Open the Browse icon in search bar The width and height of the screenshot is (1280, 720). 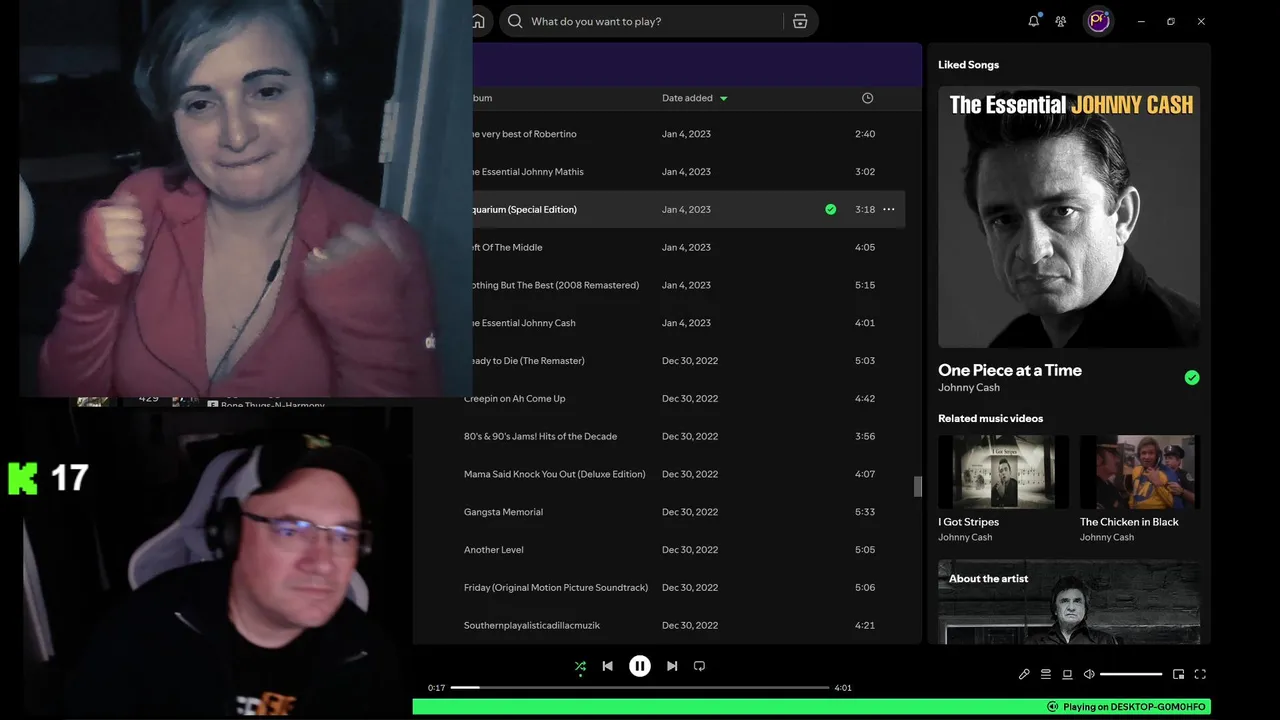(800, 21)
